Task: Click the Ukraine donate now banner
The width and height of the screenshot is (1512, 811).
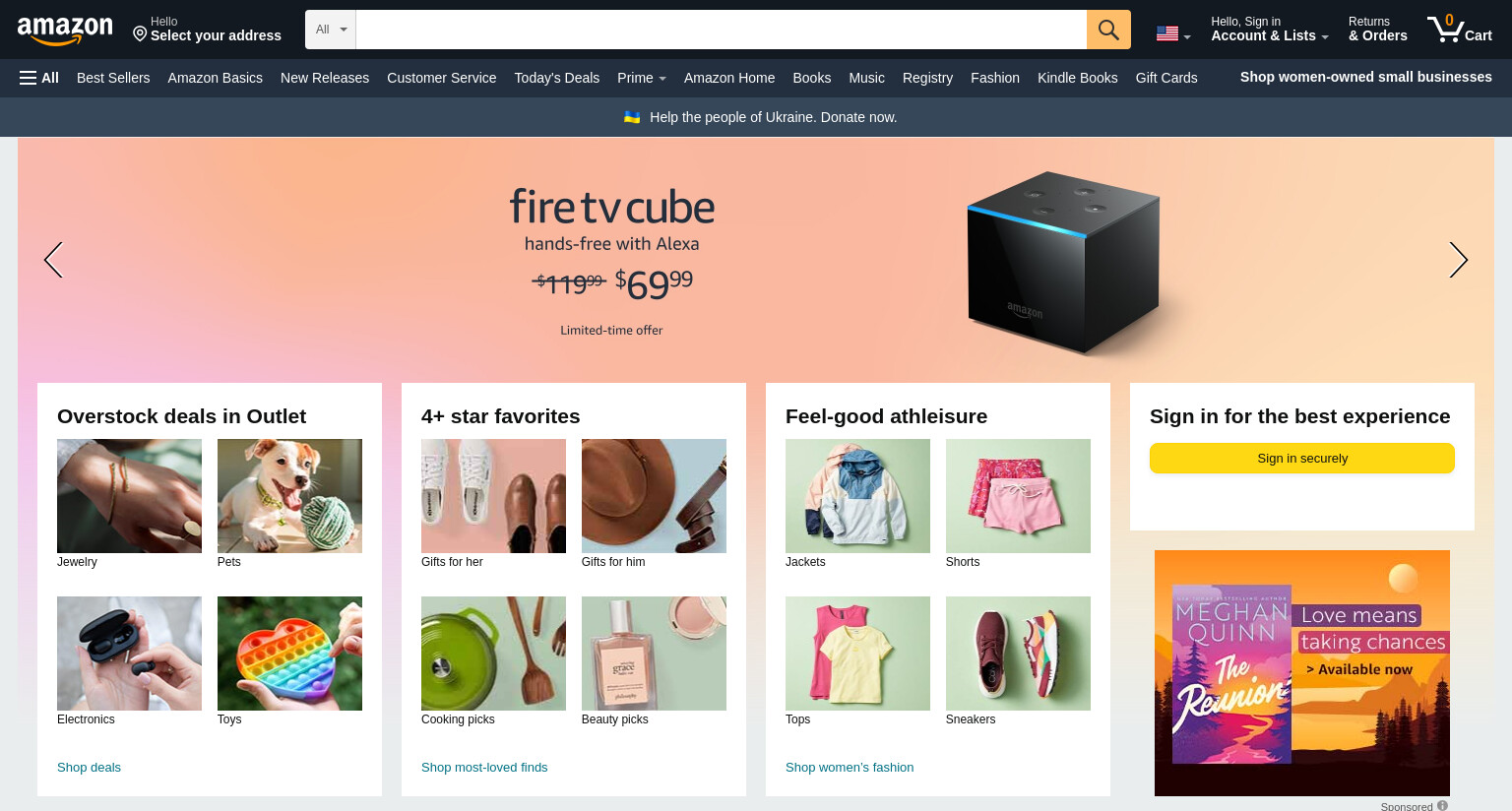Action: pyautogui.click(x=760, y=117)
